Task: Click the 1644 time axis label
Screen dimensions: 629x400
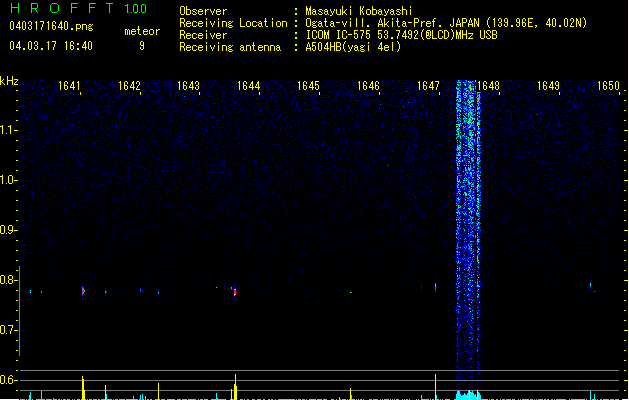Action: click(249, 86)
